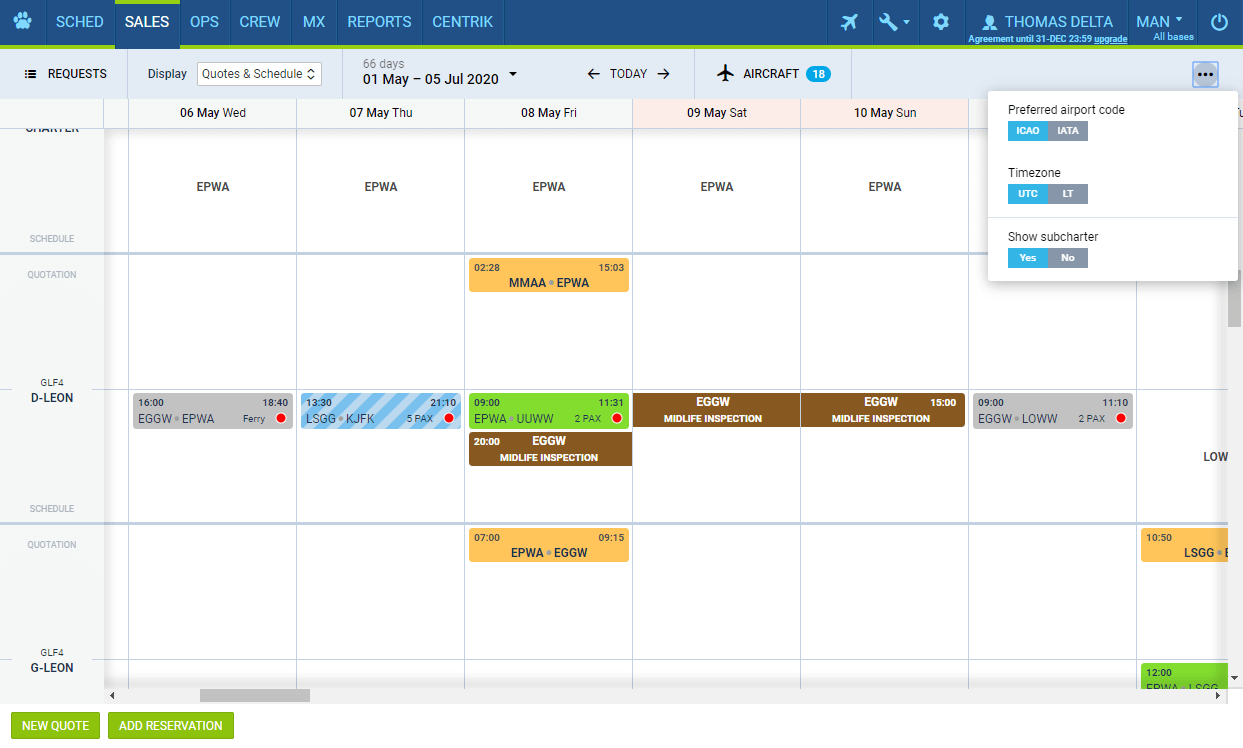Open the orange MMAA to EPWA quotation

[549, 275]
